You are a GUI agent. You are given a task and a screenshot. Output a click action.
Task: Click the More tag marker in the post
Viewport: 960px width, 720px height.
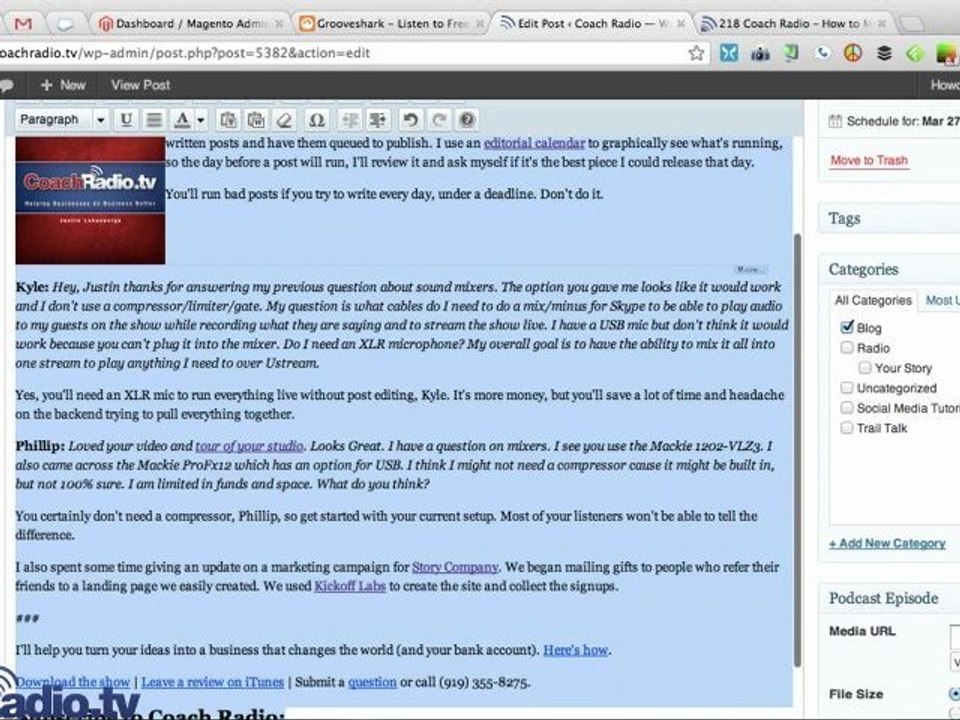point(750,269)
